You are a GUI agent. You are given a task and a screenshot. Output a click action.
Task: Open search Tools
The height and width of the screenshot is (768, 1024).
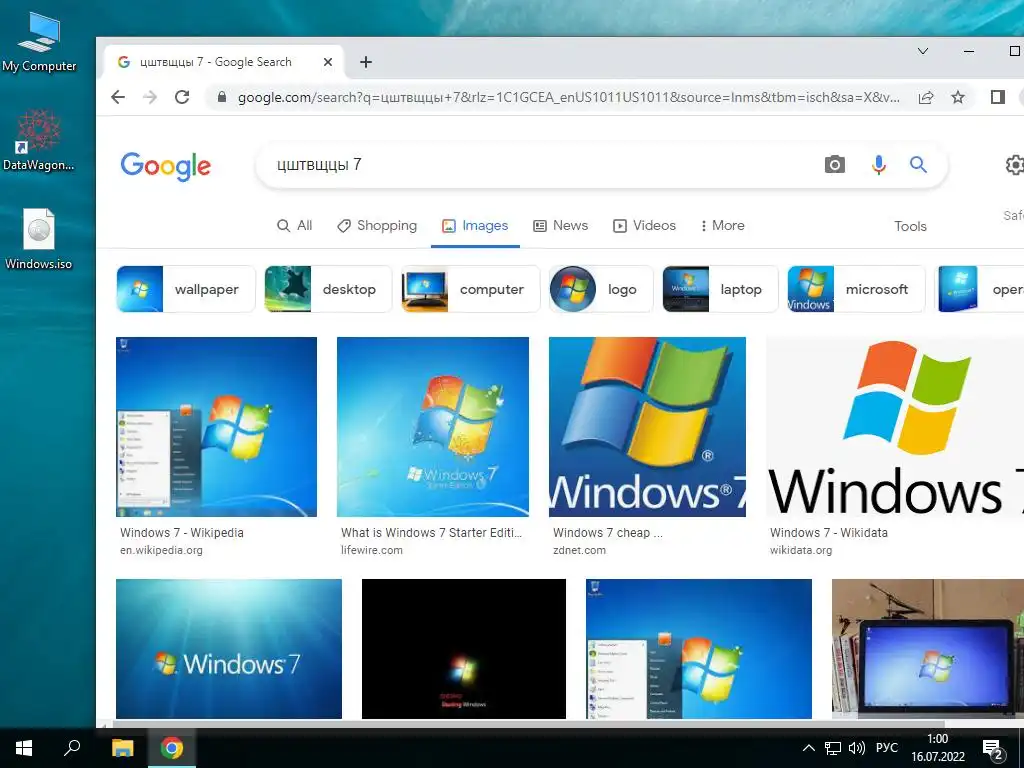[910, 227]
